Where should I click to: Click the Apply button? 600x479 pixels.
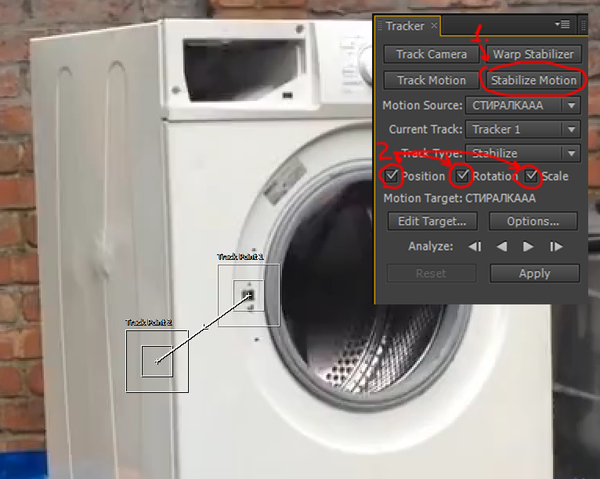pos(535,274)
